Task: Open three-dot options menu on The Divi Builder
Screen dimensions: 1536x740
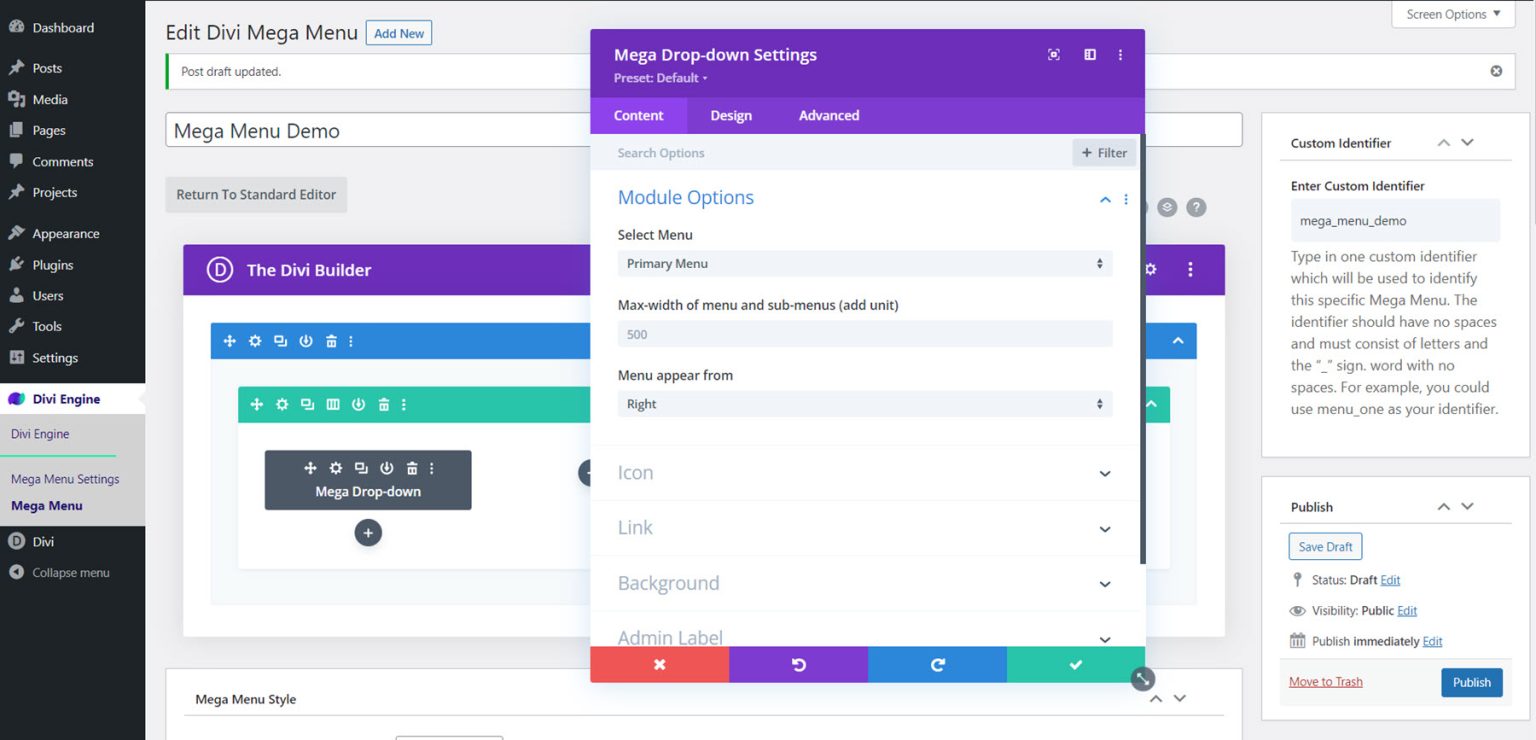Action: 1189,269
